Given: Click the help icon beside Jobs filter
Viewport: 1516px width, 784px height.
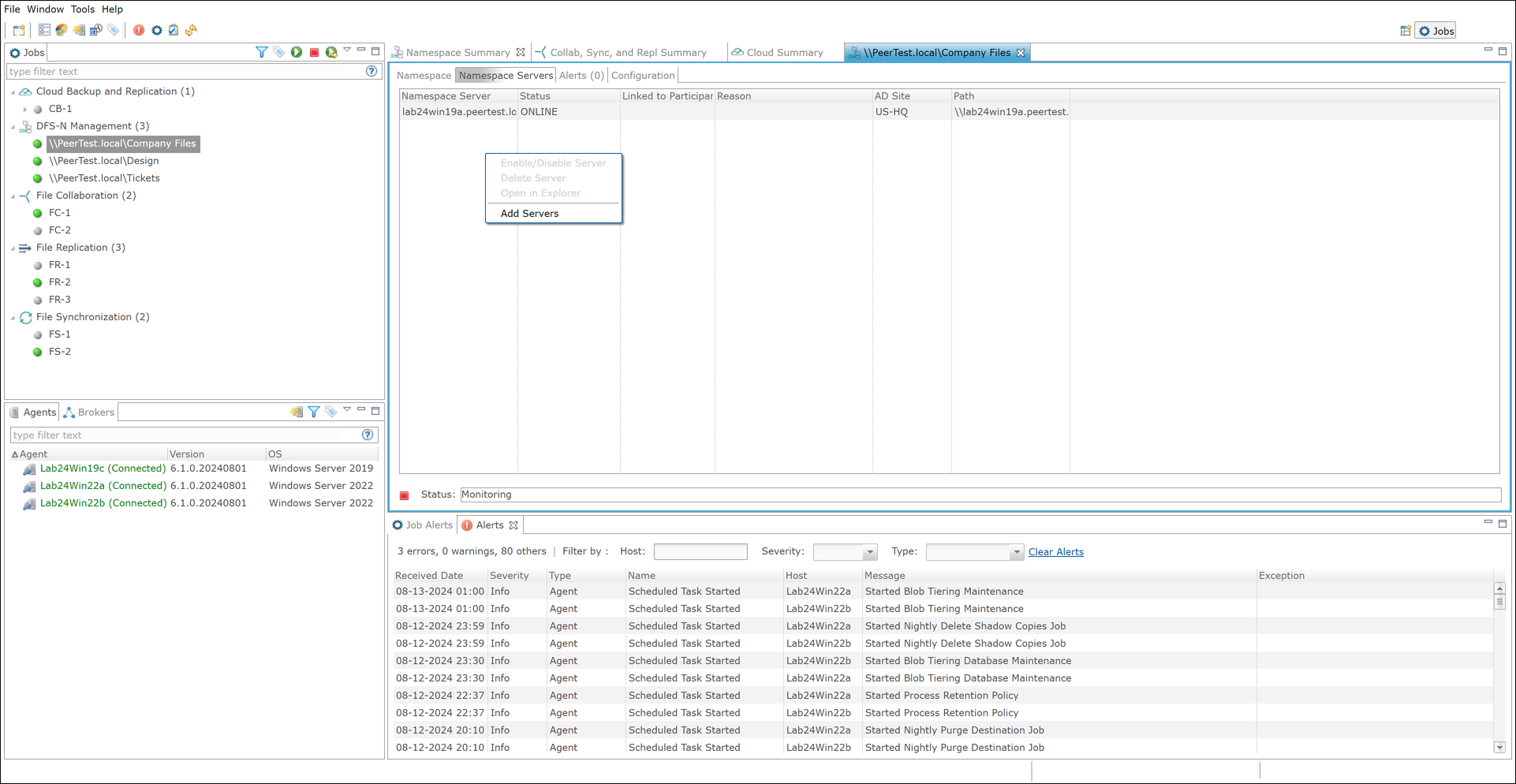Looking at the screenshot, I should coord(372,71).
